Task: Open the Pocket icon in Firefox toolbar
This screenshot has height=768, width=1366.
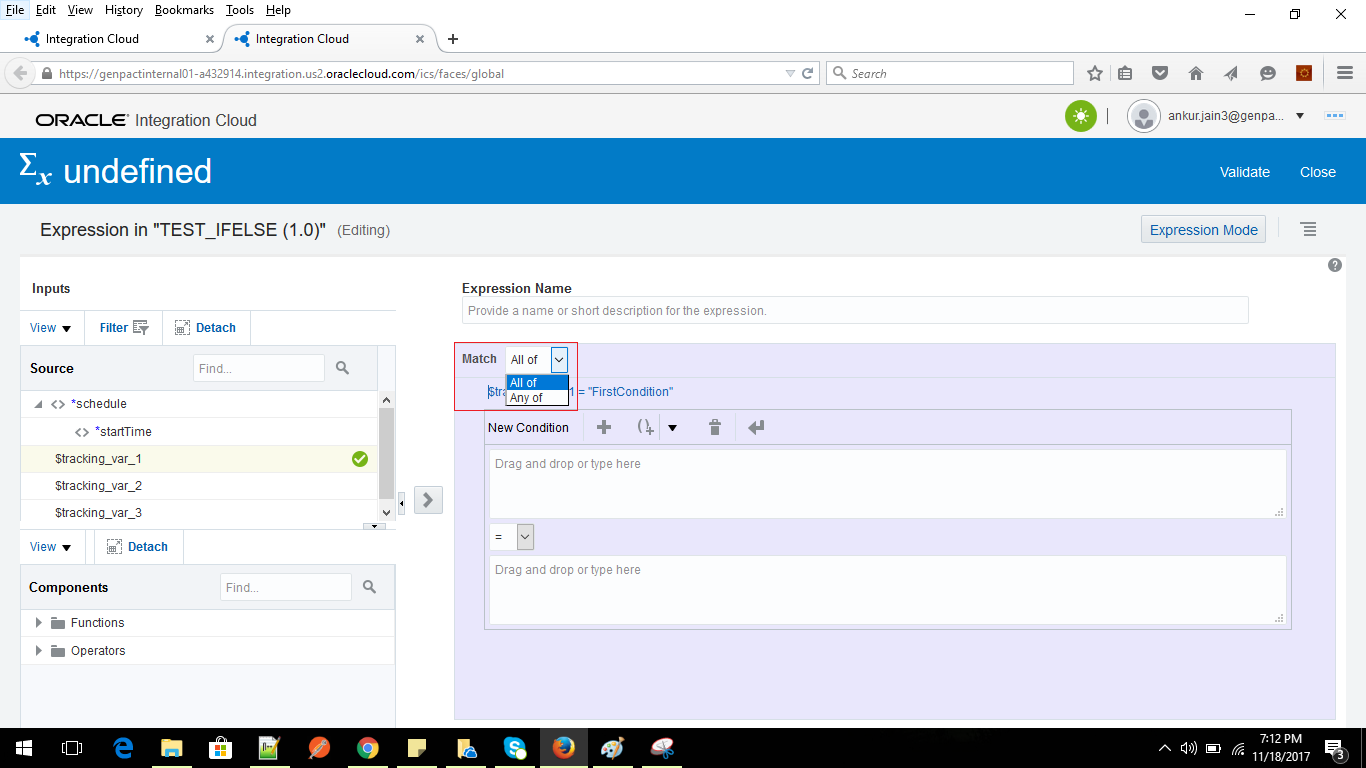Action: 1160,73
